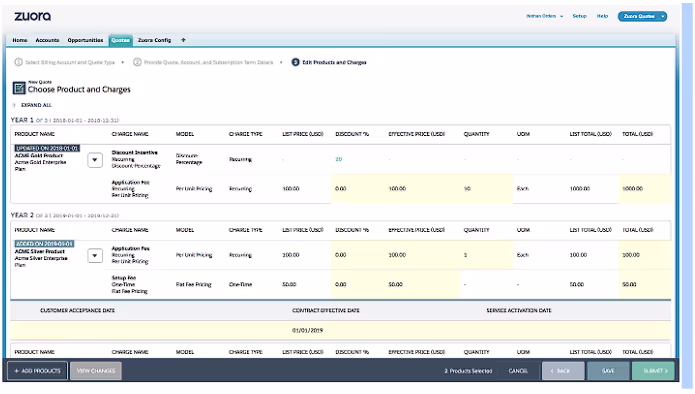Open the user name account dropdown

[545, 16]
